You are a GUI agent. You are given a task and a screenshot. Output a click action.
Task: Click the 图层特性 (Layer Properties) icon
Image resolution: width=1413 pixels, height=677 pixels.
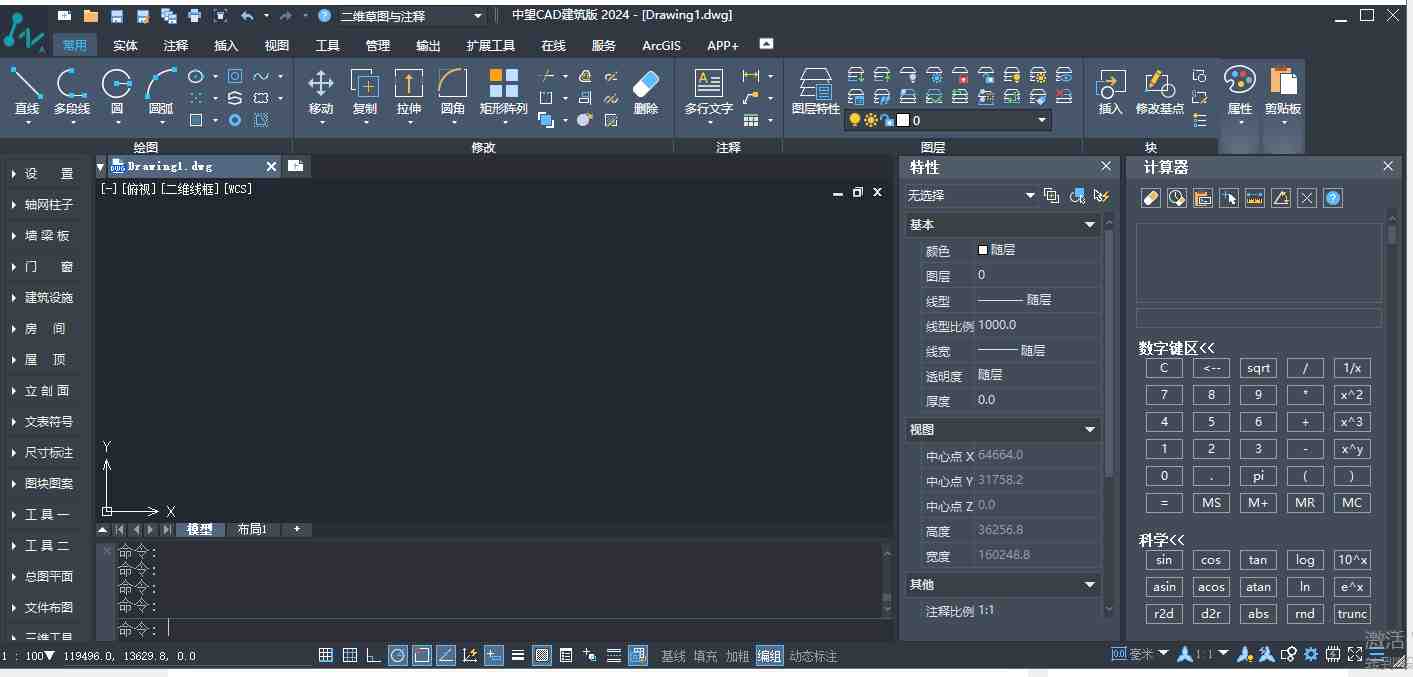815,85
